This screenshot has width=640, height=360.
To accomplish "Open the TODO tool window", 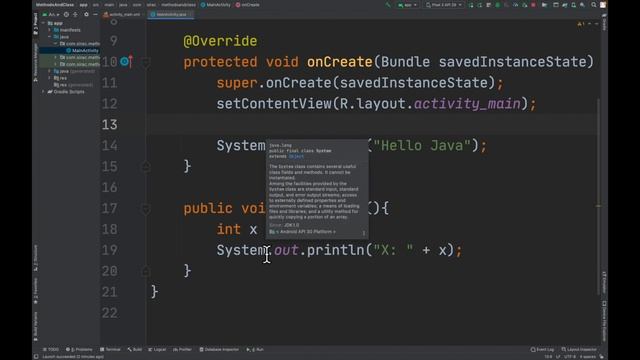I will (x=51, y=349).
